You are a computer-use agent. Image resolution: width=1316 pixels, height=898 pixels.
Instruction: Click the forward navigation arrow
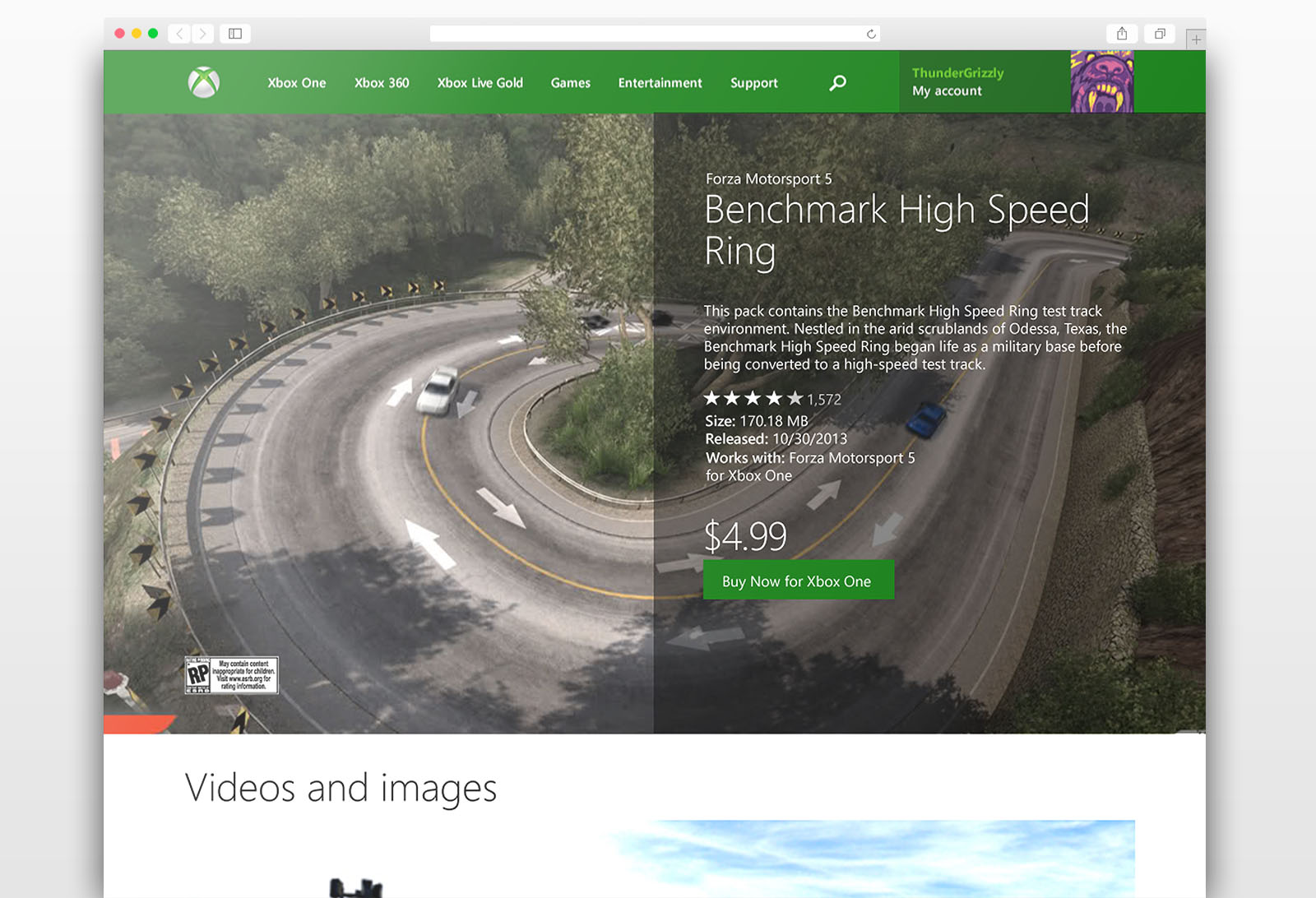tap(202, 34)
